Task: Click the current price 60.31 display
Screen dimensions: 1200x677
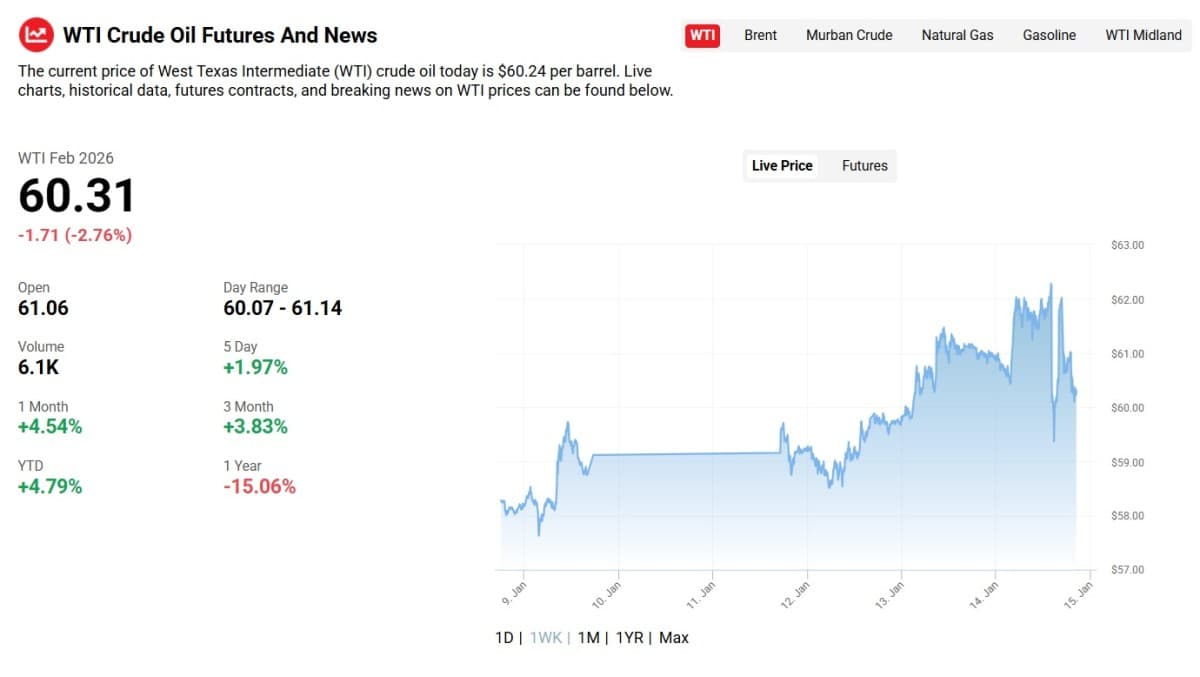Action: point(77,195)
